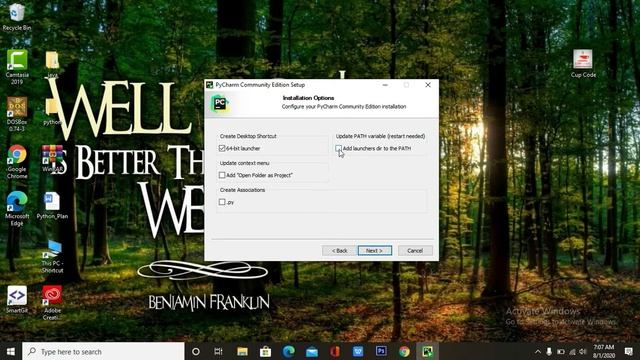Image resolution: width=640 pixels, height=360 pixels.
Task: Go back with the Back button
Action: (x=339, y=251)
